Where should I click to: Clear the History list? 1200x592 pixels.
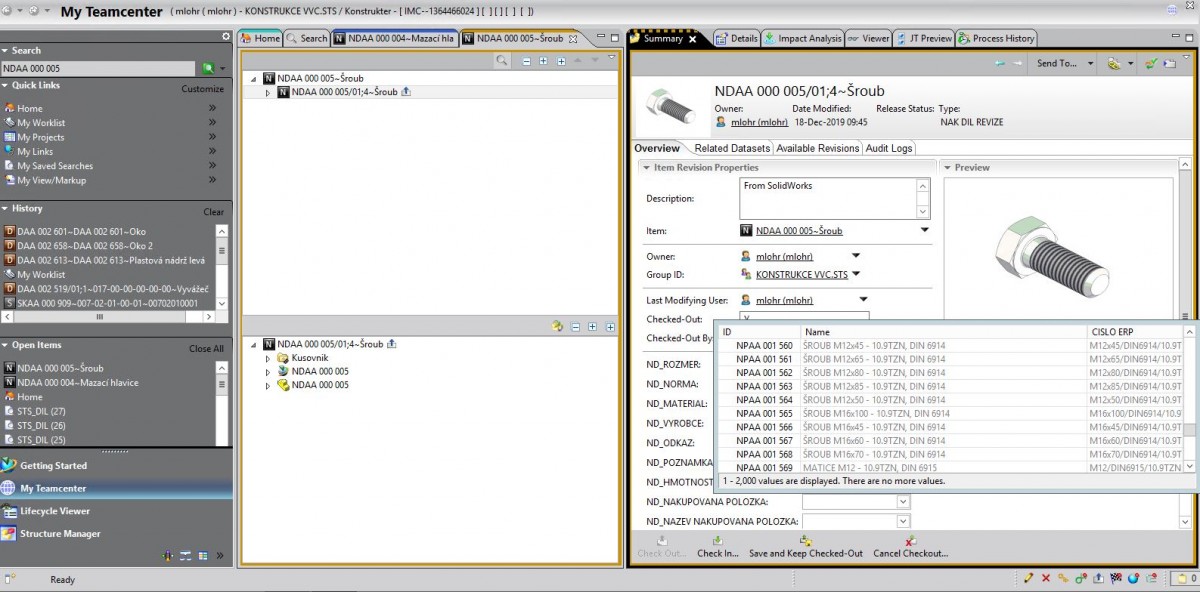214,212
